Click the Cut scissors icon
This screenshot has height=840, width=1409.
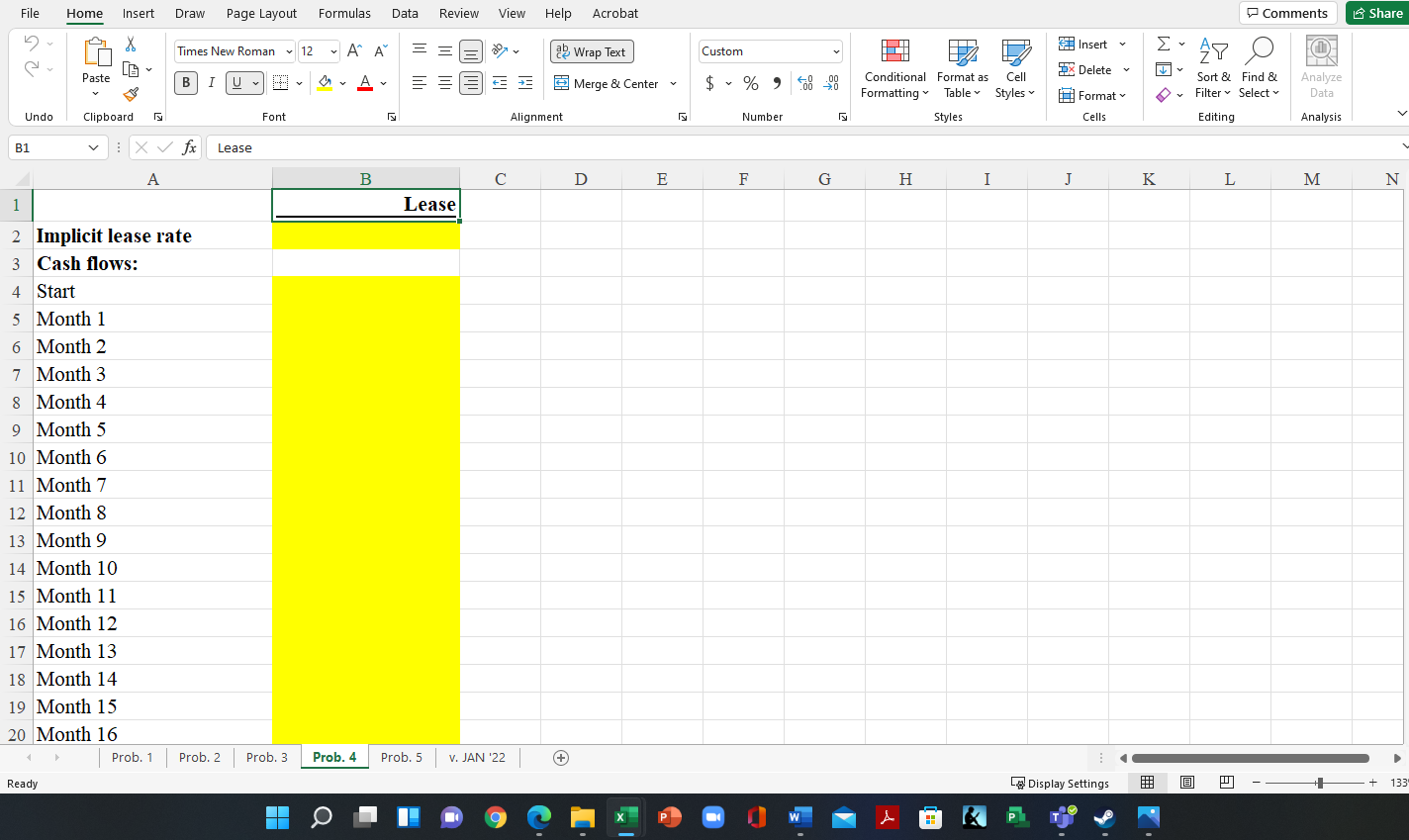pyautogui.click(x=131, y=45)
